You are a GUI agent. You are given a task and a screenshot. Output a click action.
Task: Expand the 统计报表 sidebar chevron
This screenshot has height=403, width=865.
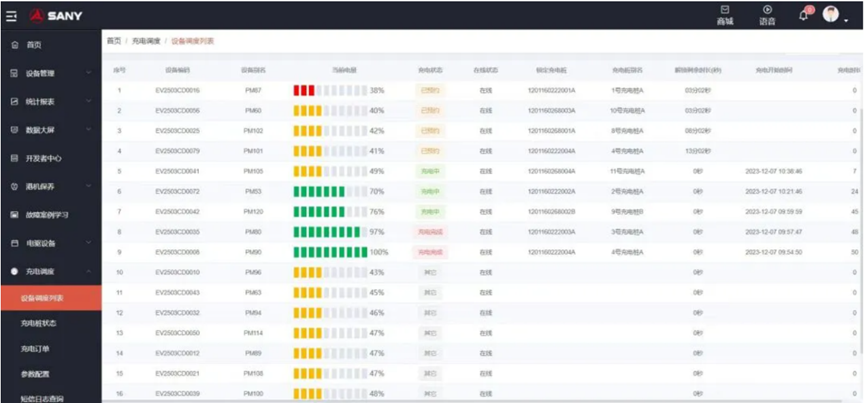point(89,101)
